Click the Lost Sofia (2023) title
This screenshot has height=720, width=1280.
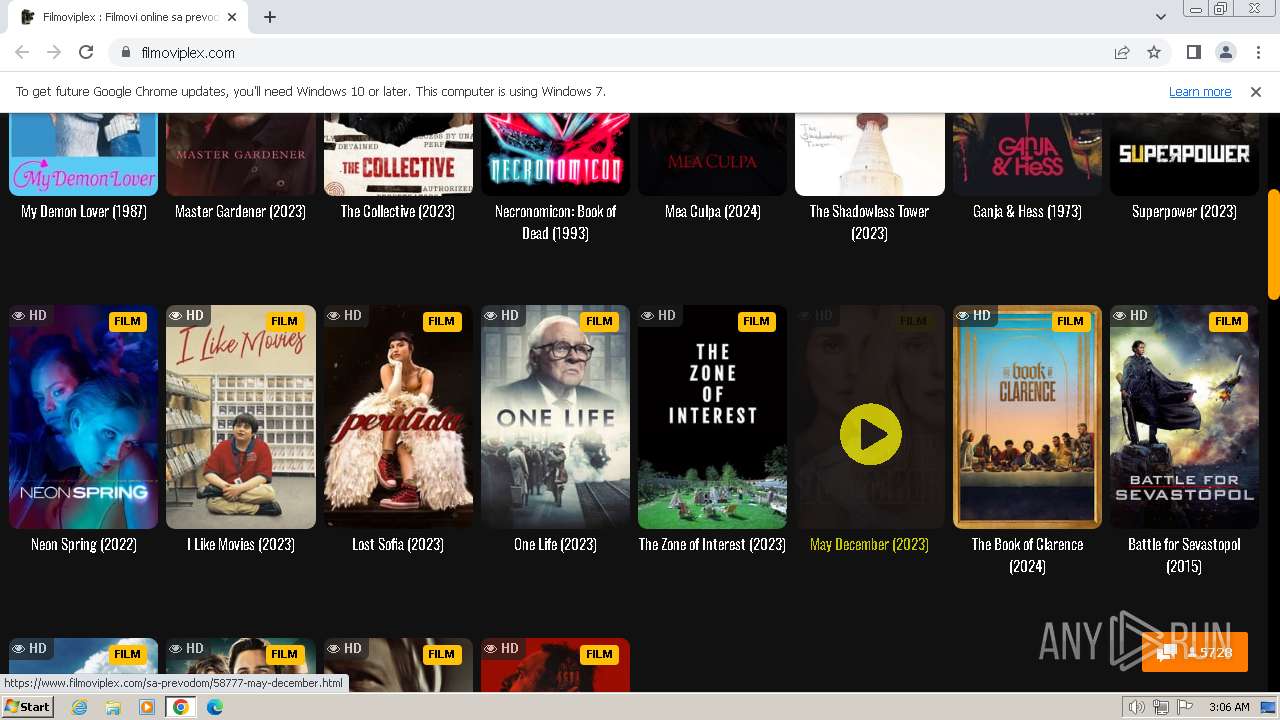[398, 544]
